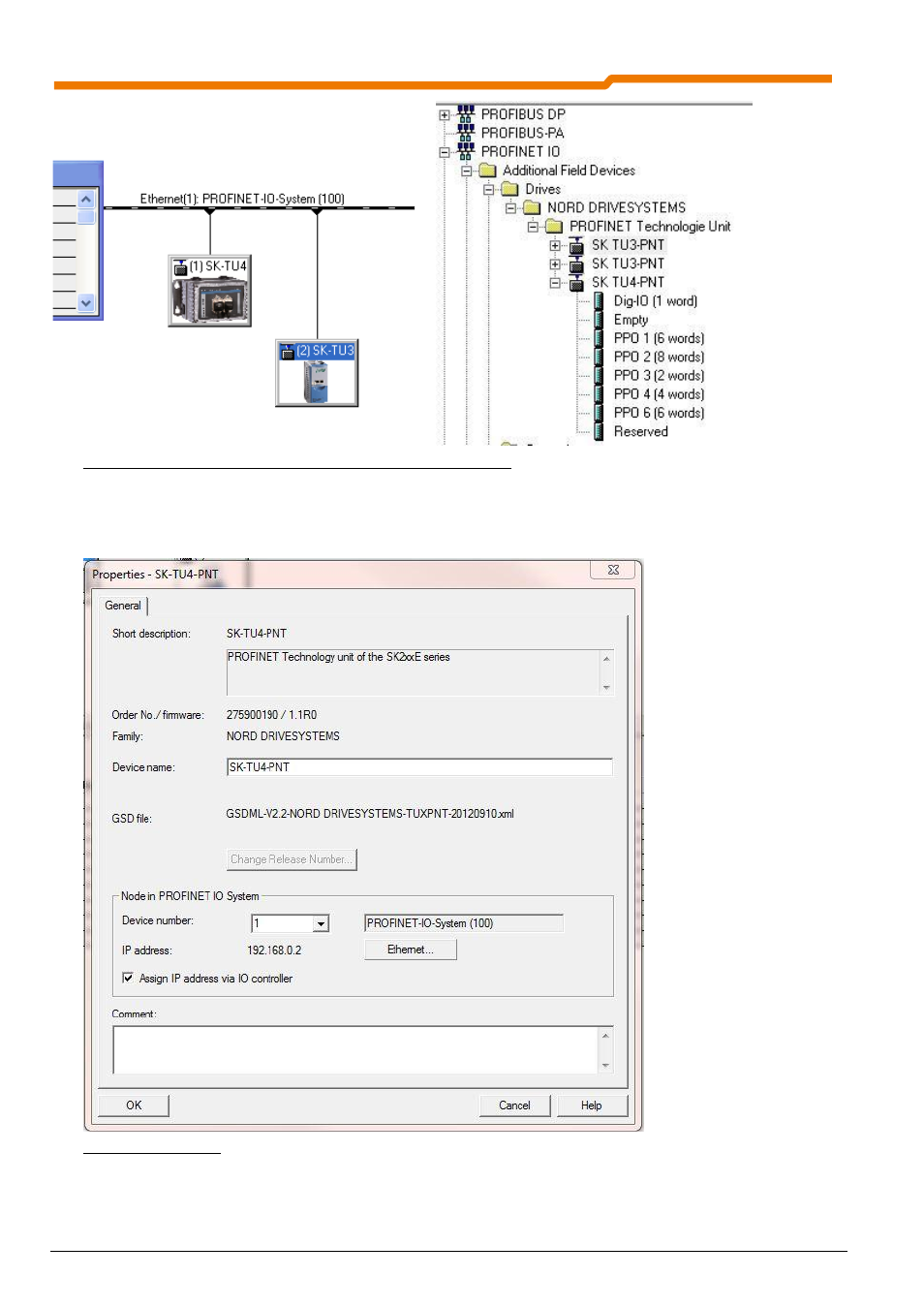Click the PPO 2 (8 words) module icon
The width and height of the screenshot is (924, 1308).
[x=599, y=357]
